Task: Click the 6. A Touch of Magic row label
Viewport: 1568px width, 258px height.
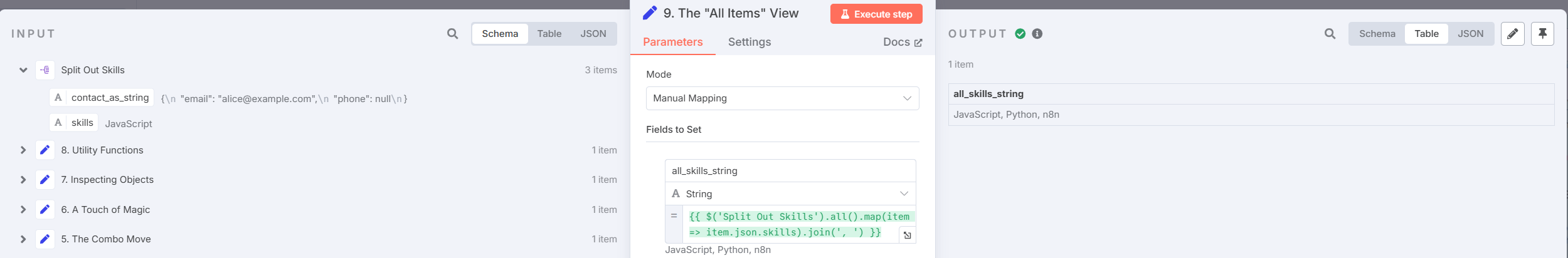Action: tap(105, 210)
